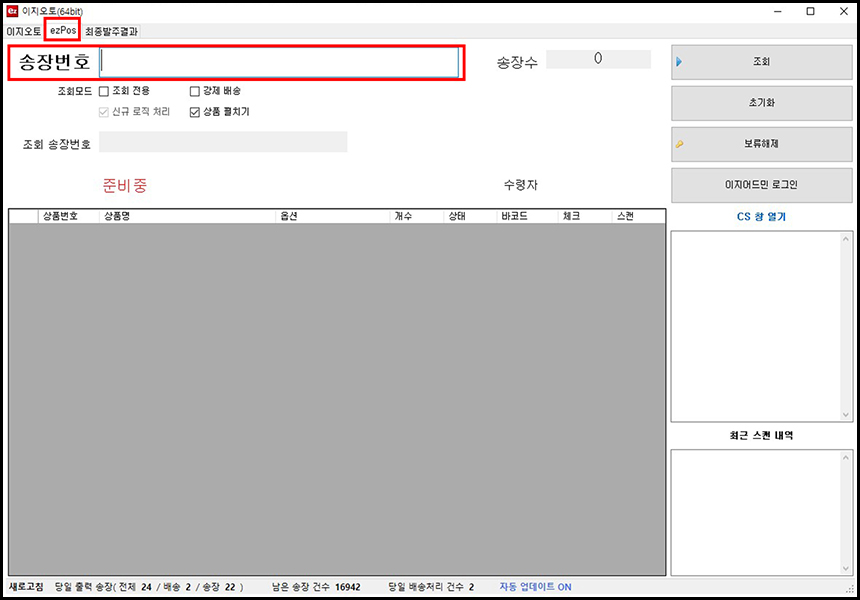
Task: Switch to the 이지오토 tab
Action: (24, 31)
